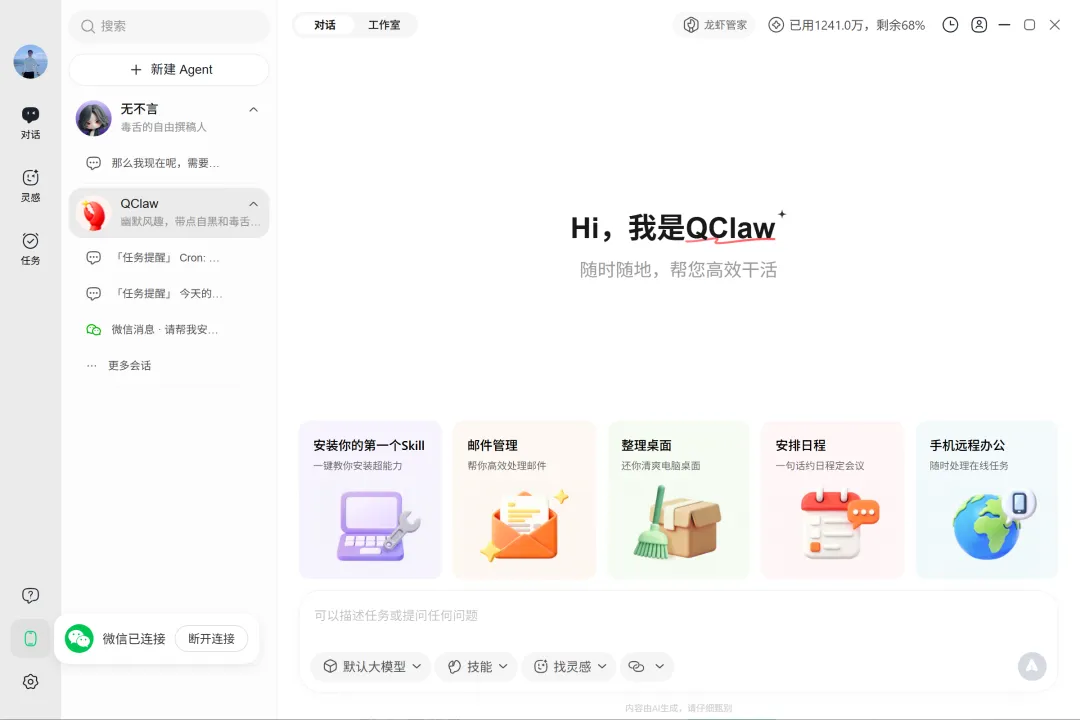
Task: Select the 邮件管理 card
Action: [x=524, y=500]
